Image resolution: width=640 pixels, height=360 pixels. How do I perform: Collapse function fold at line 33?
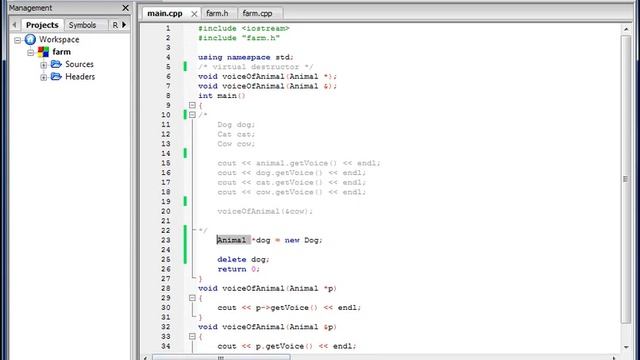[192, 336]
